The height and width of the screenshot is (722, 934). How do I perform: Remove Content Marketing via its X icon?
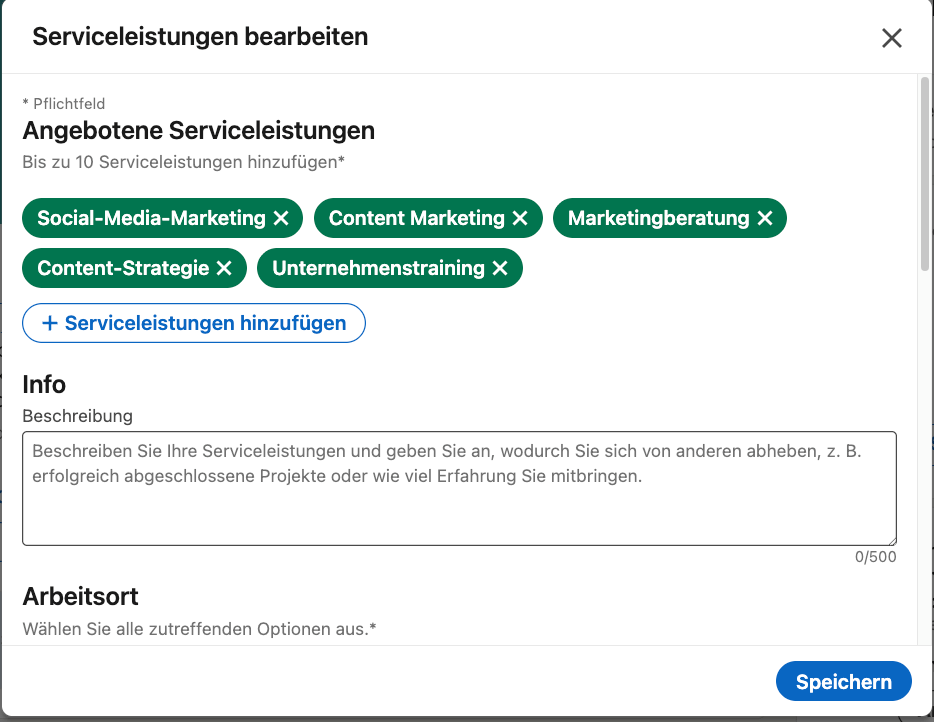pyautogui.click(x=520, y=218)
